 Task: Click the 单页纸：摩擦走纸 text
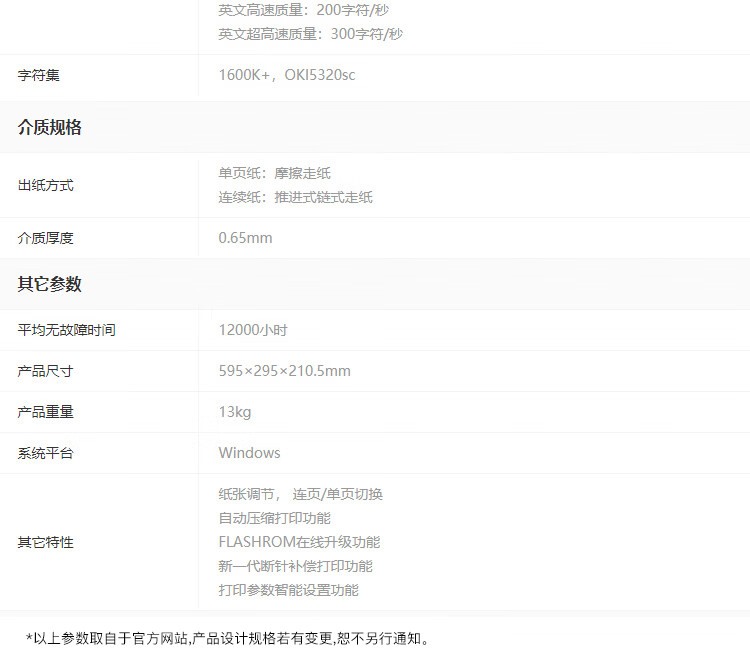[x=274, y=173]
